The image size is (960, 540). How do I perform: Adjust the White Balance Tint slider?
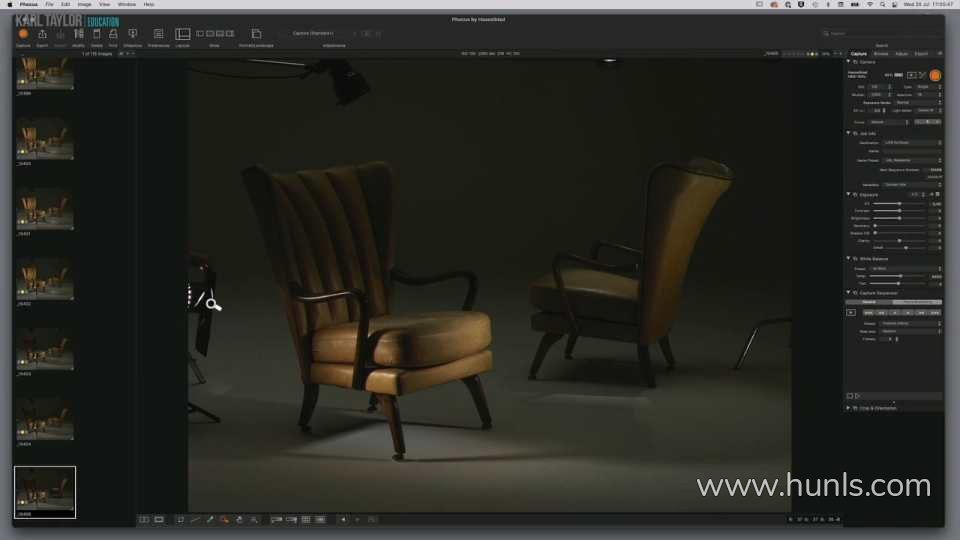coord(899,283)
